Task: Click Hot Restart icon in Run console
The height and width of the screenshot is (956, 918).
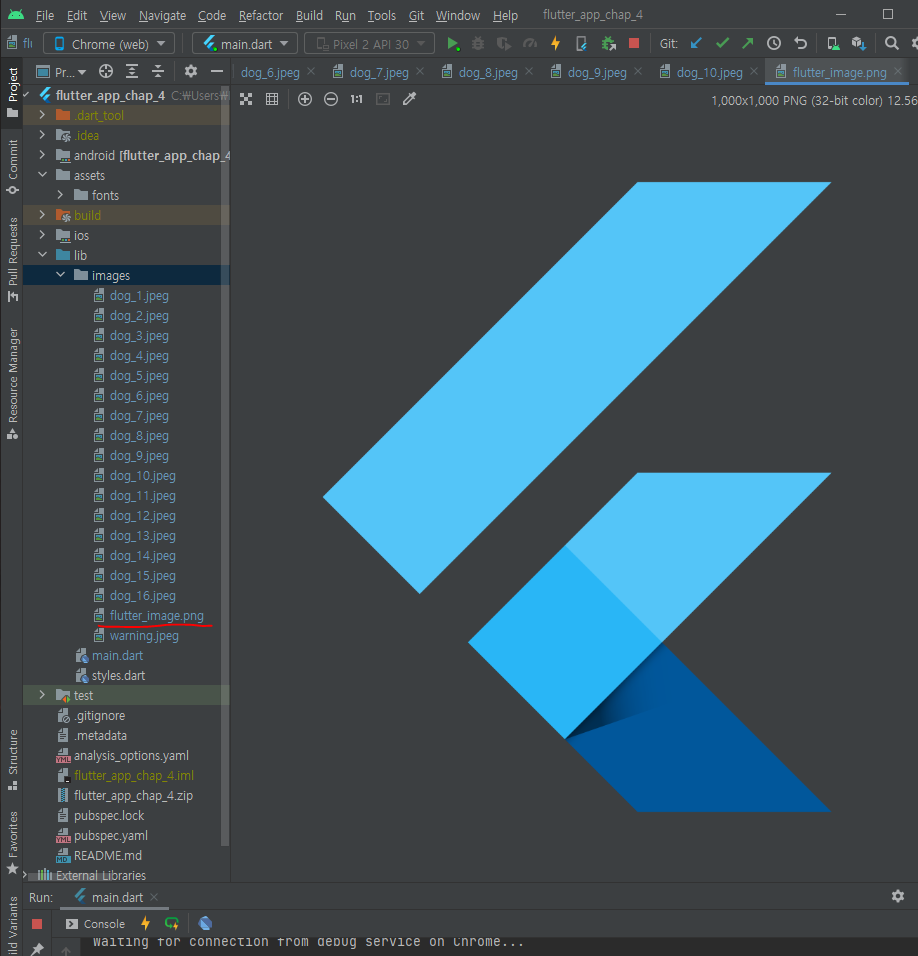Action: 171,923
